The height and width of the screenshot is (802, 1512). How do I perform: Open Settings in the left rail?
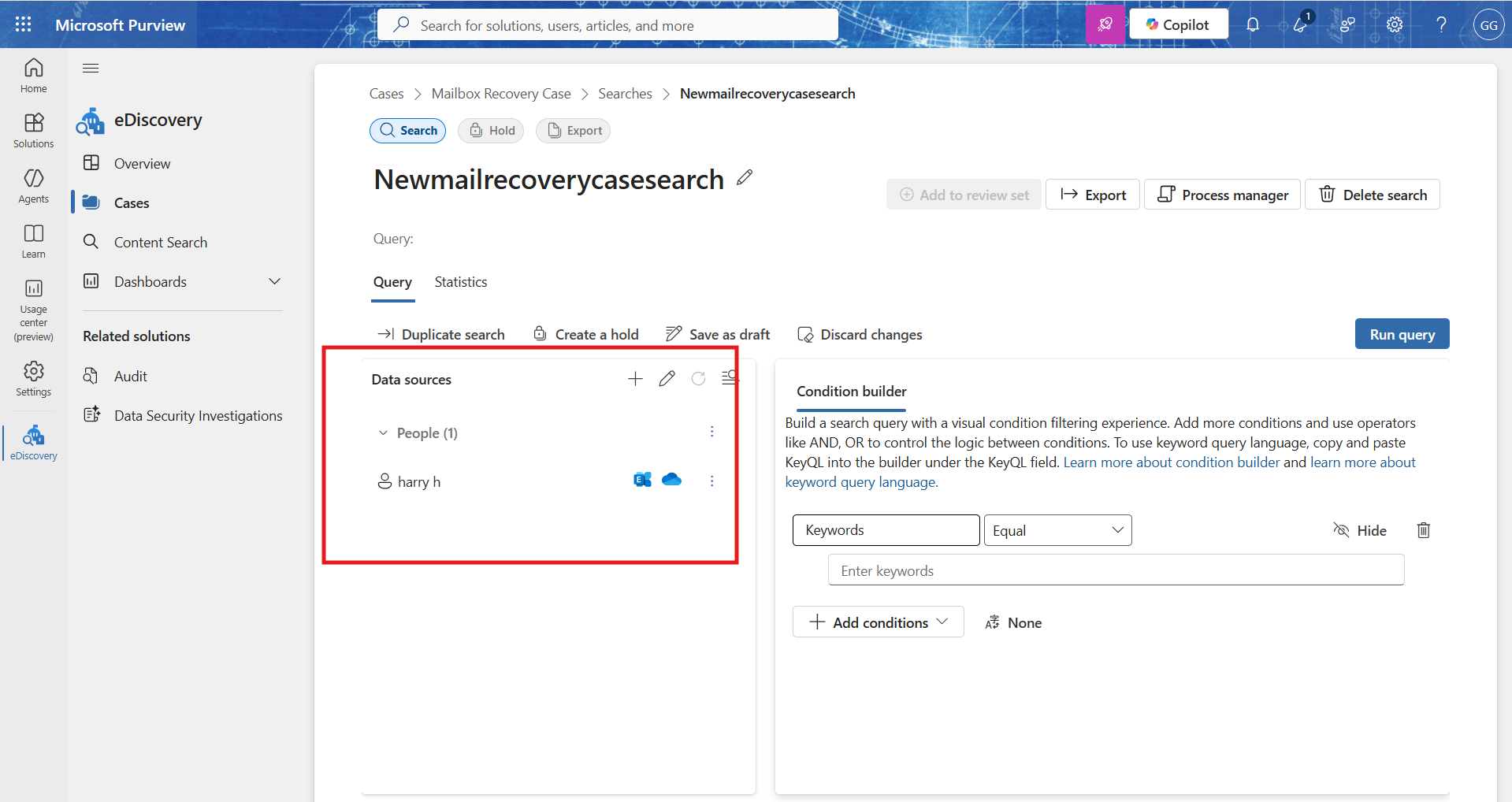33,379
